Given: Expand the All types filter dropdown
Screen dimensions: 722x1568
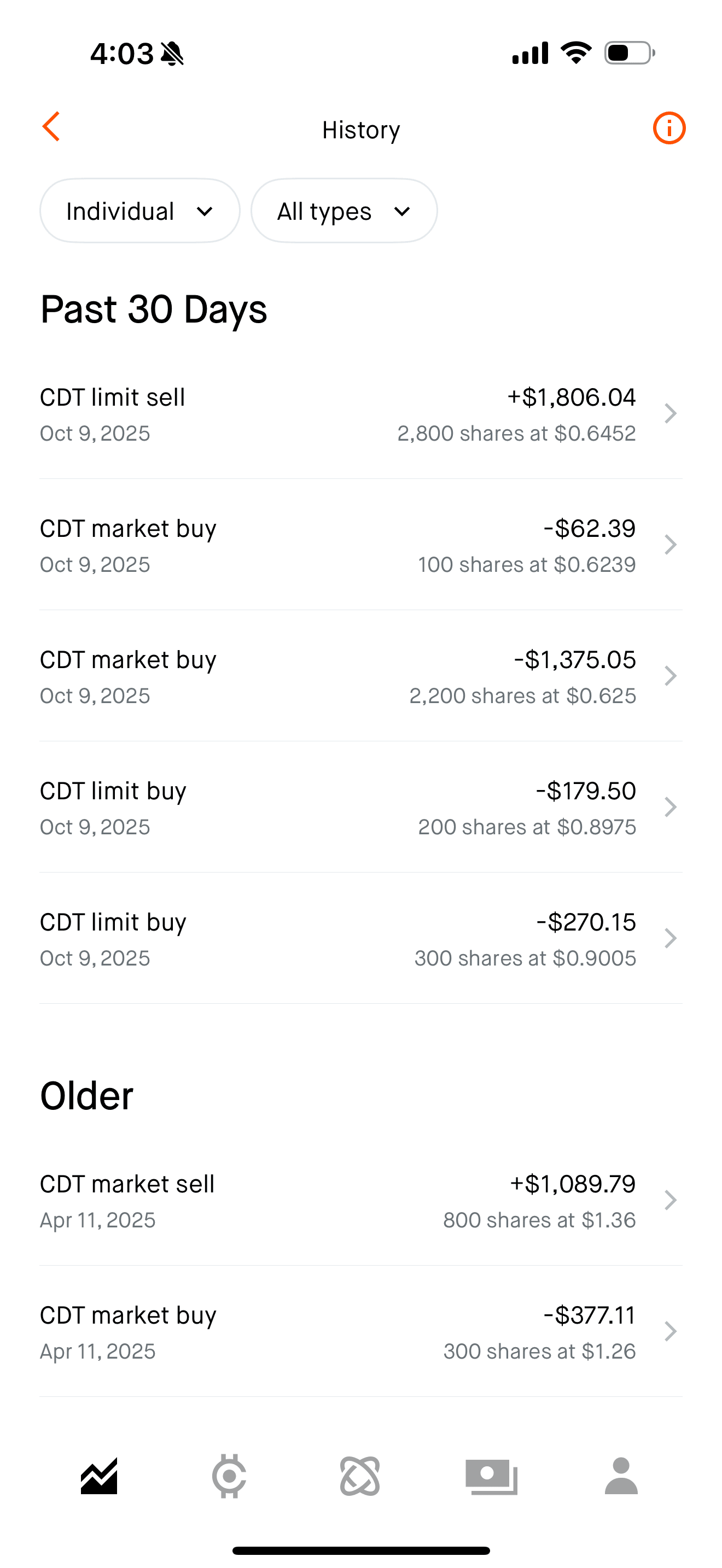Looking at the screenshot, I should (344, 211).
